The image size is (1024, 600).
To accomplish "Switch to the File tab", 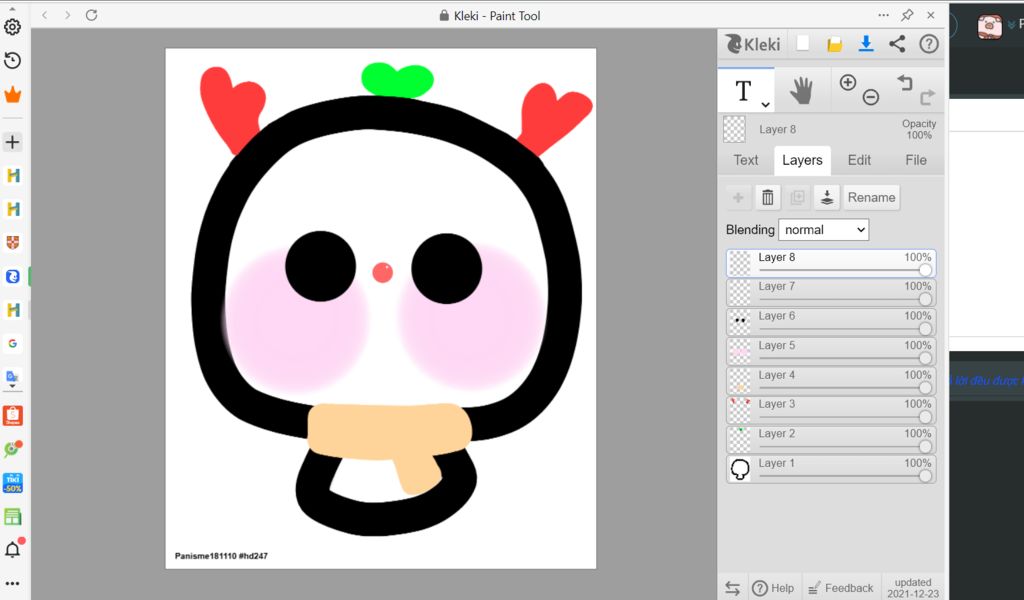I will pyautogui.click(x=916, y=161).
